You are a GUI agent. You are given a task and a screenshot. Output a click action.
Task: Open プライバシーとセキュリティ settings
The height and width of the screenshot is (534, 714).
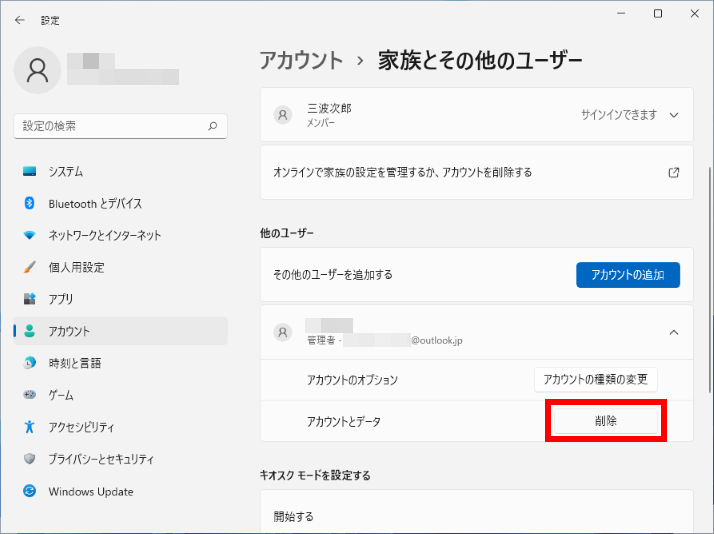(x=121, y=458)
